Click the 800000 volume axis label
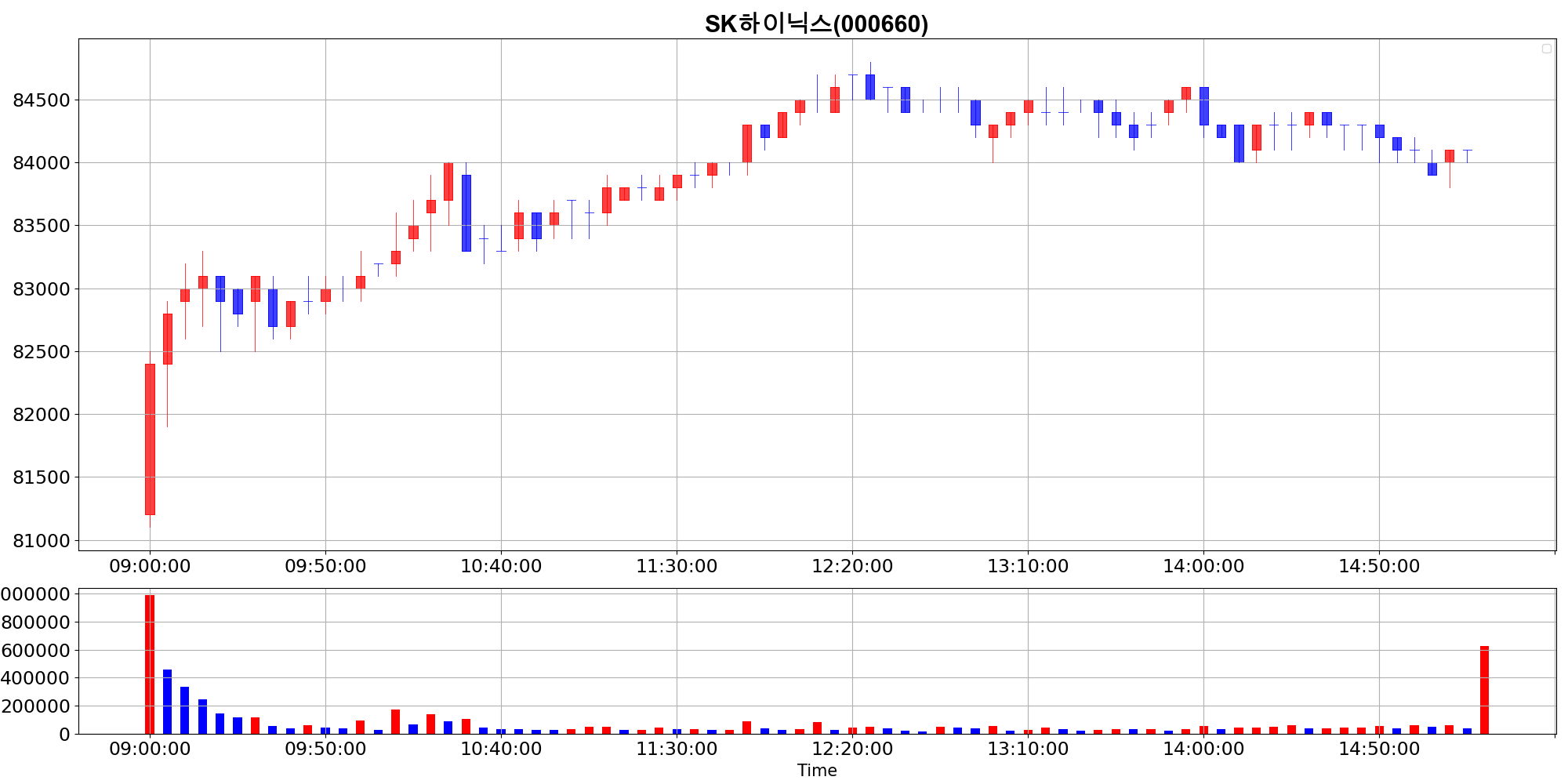This screenshot has height=784, width=1568. 35,622
